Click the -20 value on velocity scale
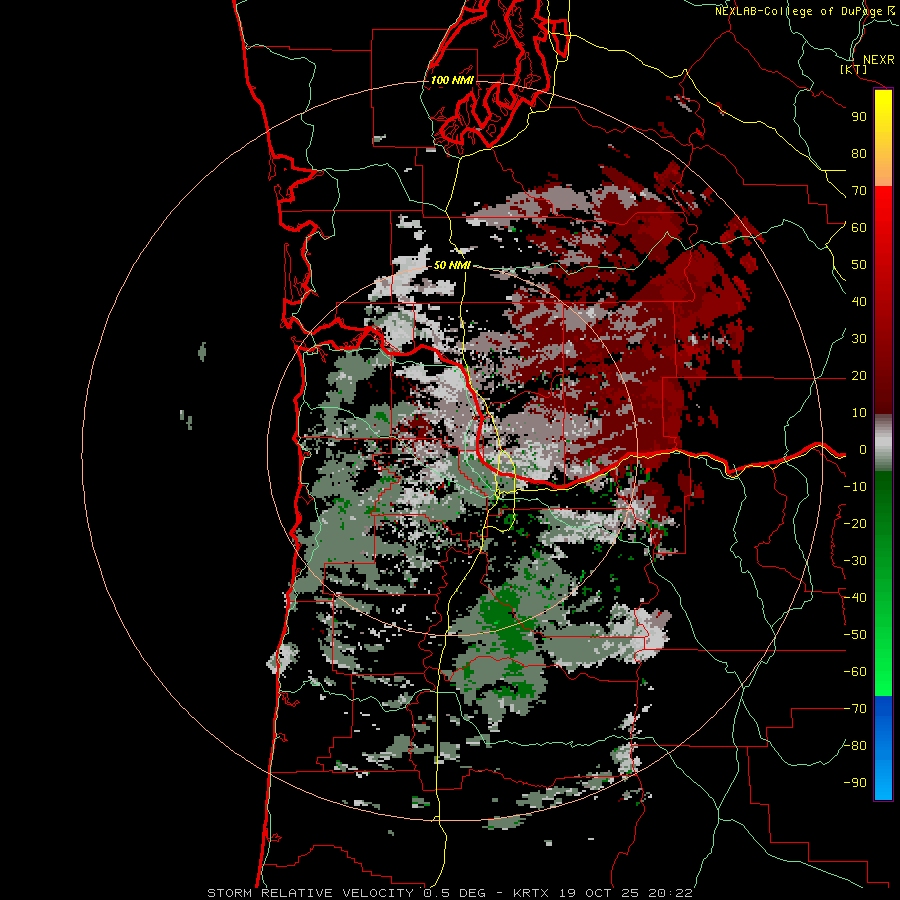The height and width of the screenshot is (900, 900). click(x=855, y=524)
